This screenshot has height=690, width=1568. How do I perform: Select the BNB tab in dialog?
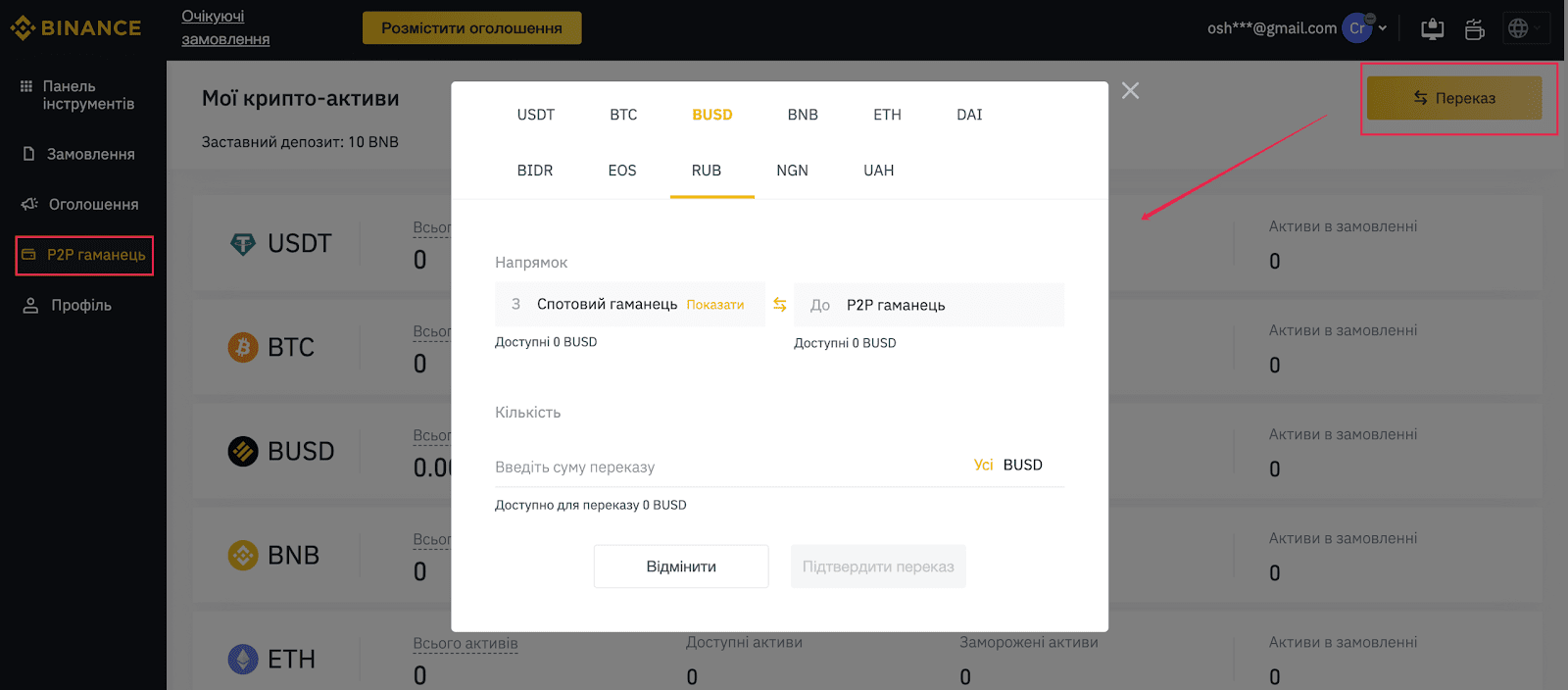point(803,115)
